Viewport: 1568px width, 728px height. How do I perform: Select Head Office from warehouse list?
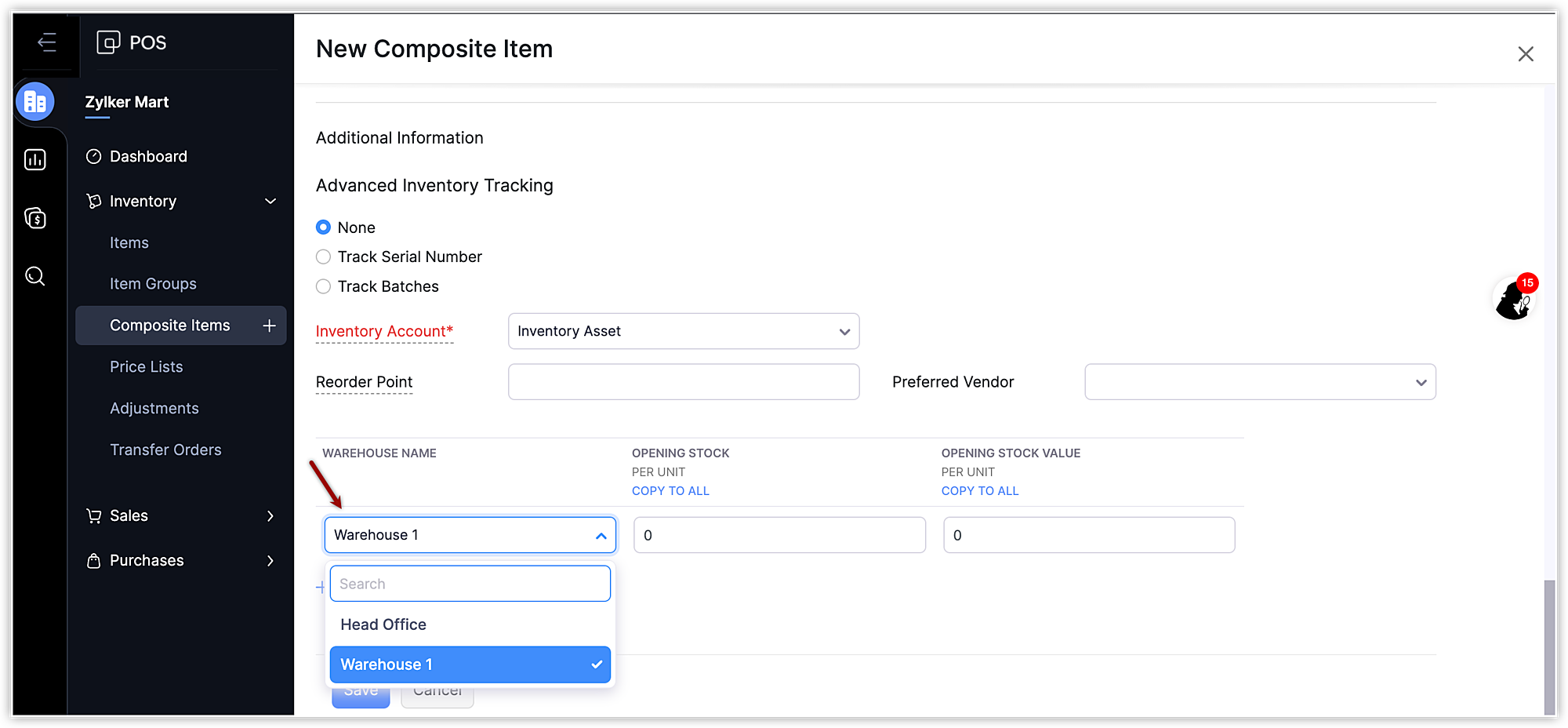point(383,624)
